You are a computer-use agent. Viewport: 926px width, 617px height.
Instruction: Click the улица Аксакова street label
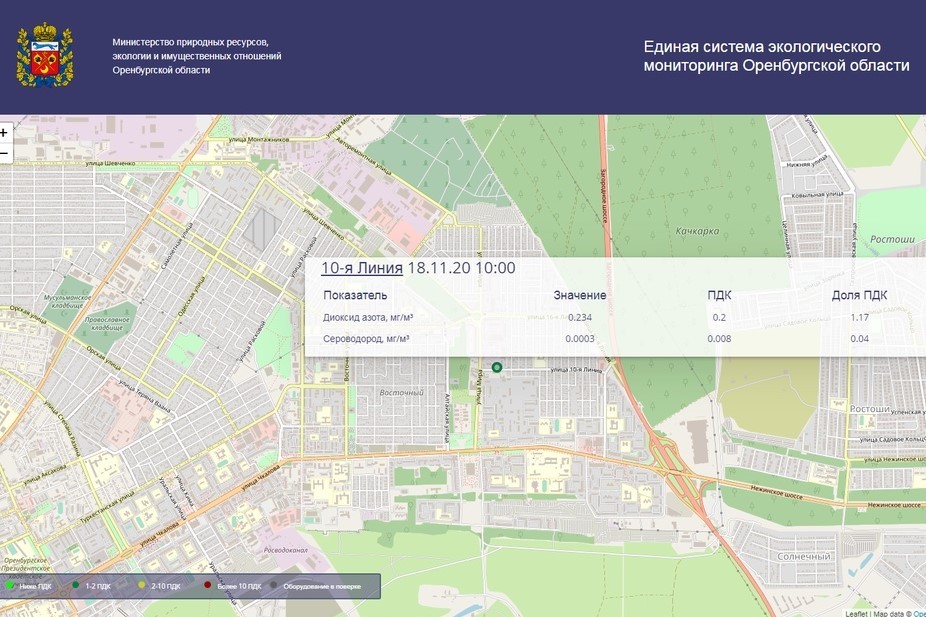45,474
